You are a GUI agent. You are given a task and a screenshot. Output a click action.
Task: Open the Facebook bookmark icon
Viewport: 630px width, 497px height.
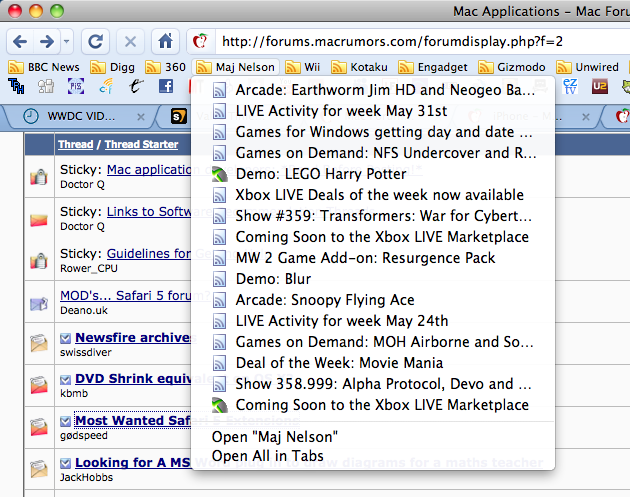(x=166, y=86)
